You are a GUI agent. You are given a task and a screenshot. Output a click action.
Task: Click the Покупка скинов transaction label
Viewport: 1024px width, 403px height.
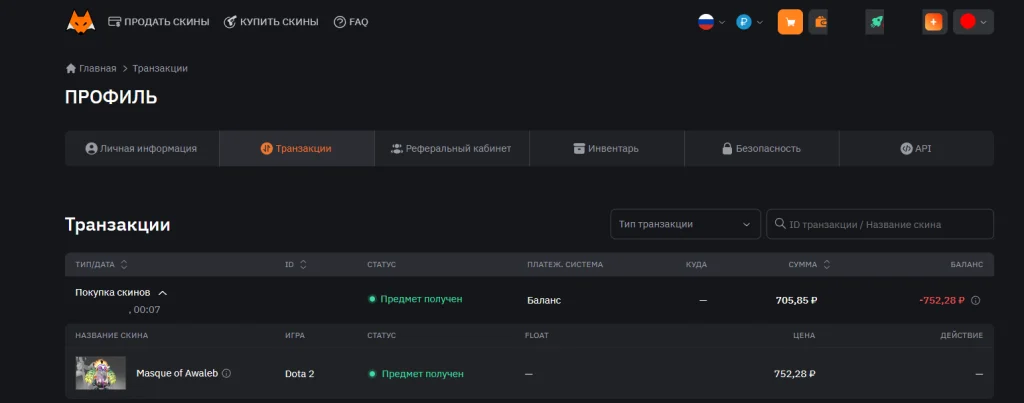click(113, 293)
